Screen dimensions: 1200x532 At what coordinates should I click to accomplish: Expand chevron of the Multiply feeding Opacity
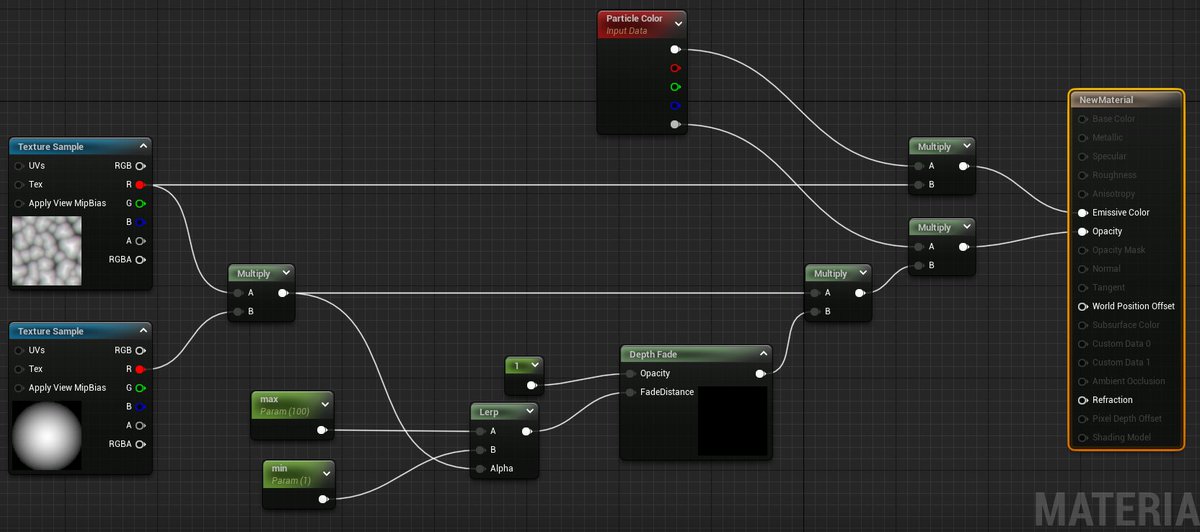(x=966, y=228)
